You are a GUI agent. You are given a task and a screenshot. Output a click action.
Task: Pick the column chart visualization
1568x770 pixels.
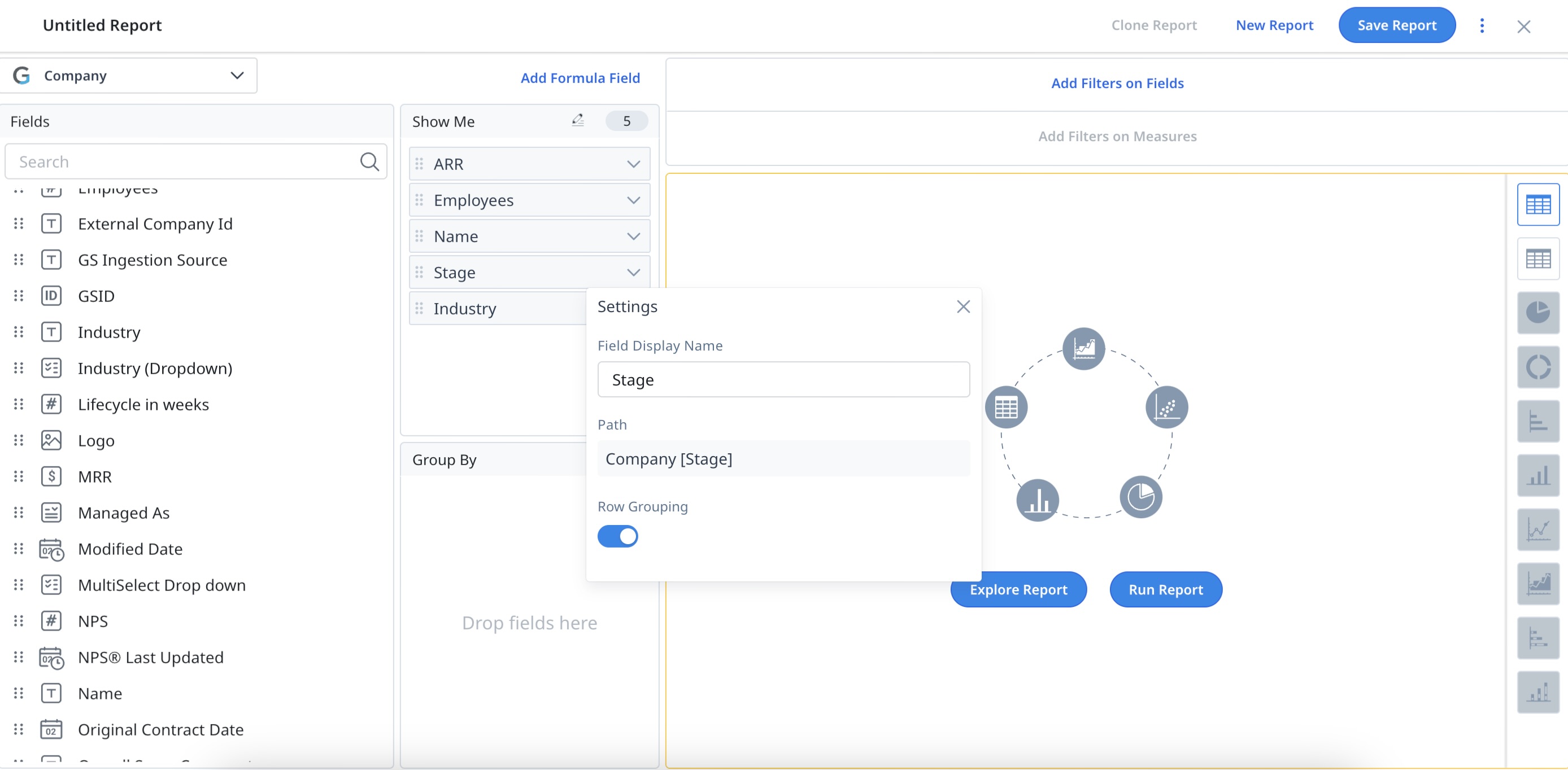click(x=1537, y=476)
